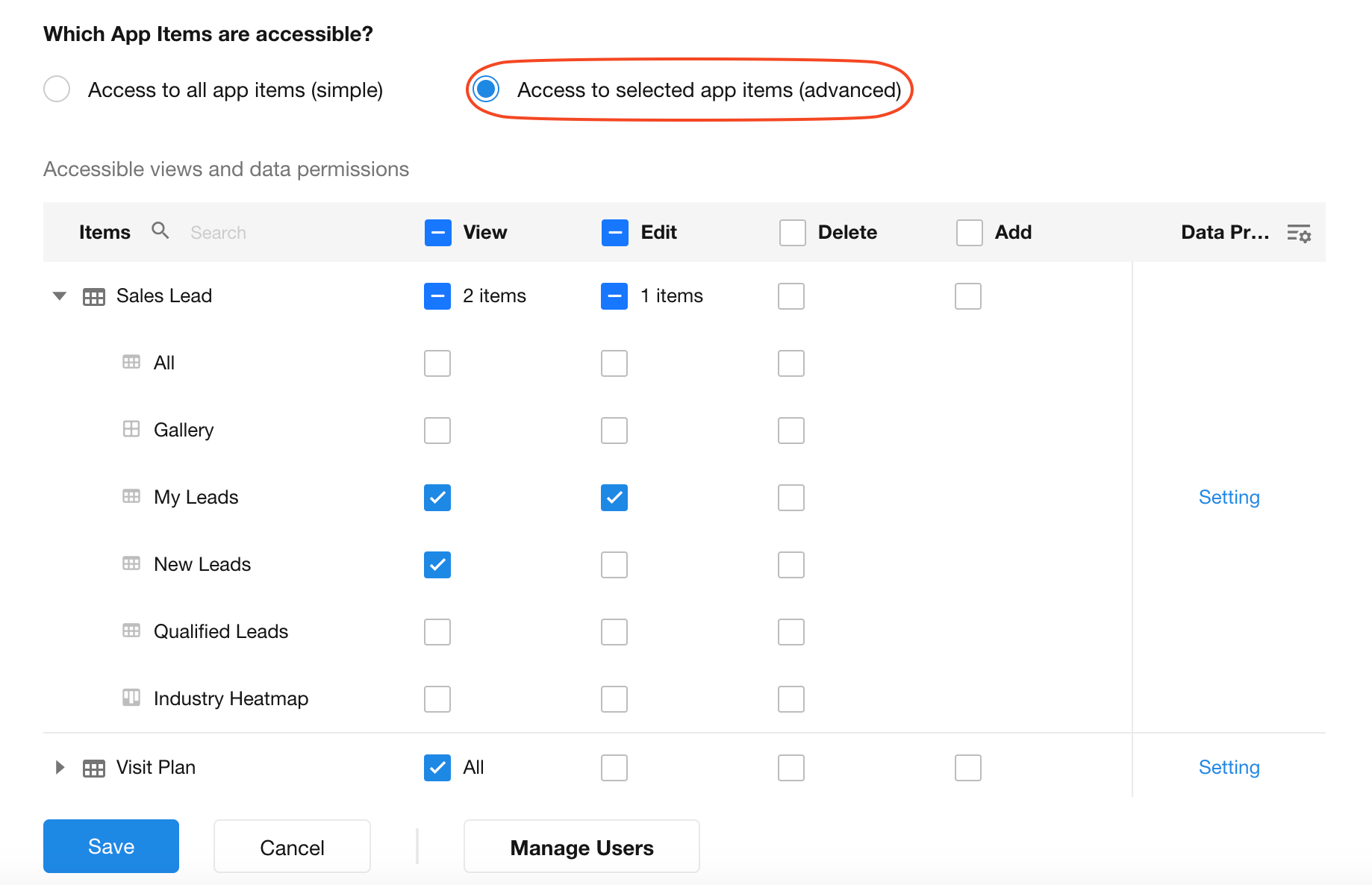Select Access to all app items radio
This screenshot has width=1372, height=885.
tap(57, 90)
